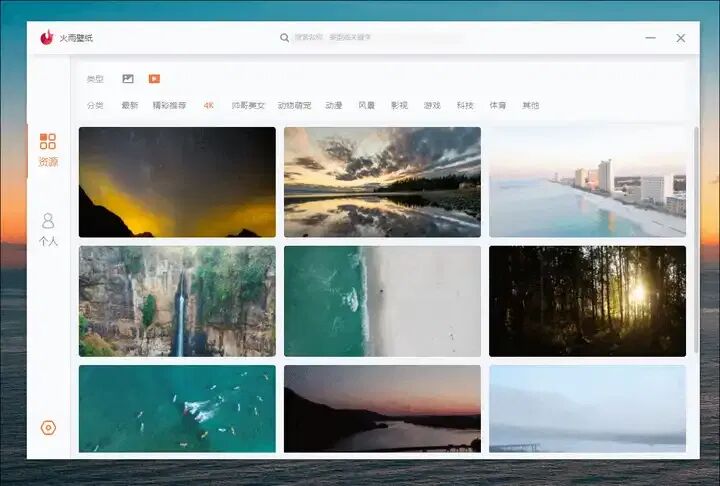Open the surfers on teal sea thumbnail
Screen dimensions: 720x486
177,409
